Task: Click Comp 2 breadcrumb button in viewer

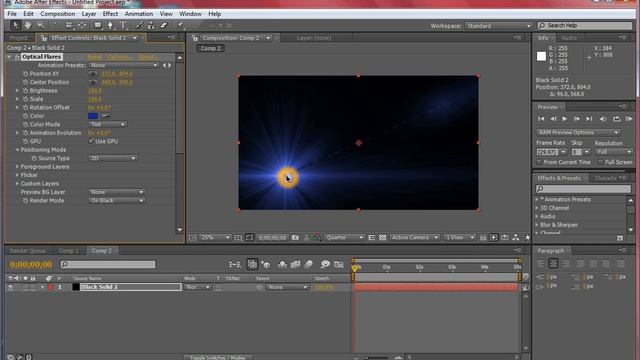Action: click(x=211, y=48)
